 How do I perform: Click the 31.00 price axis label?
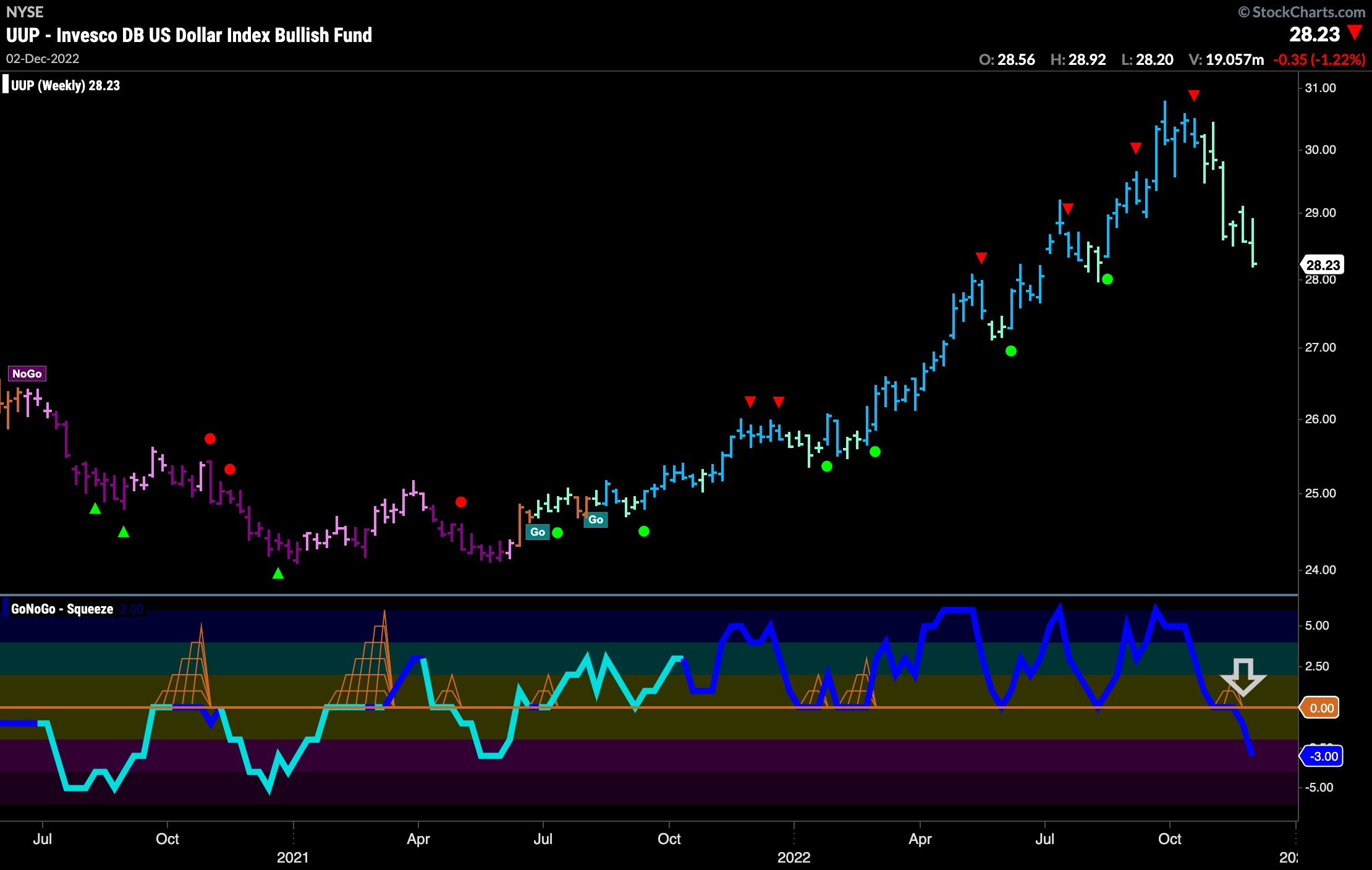[x=1320, y=88]
